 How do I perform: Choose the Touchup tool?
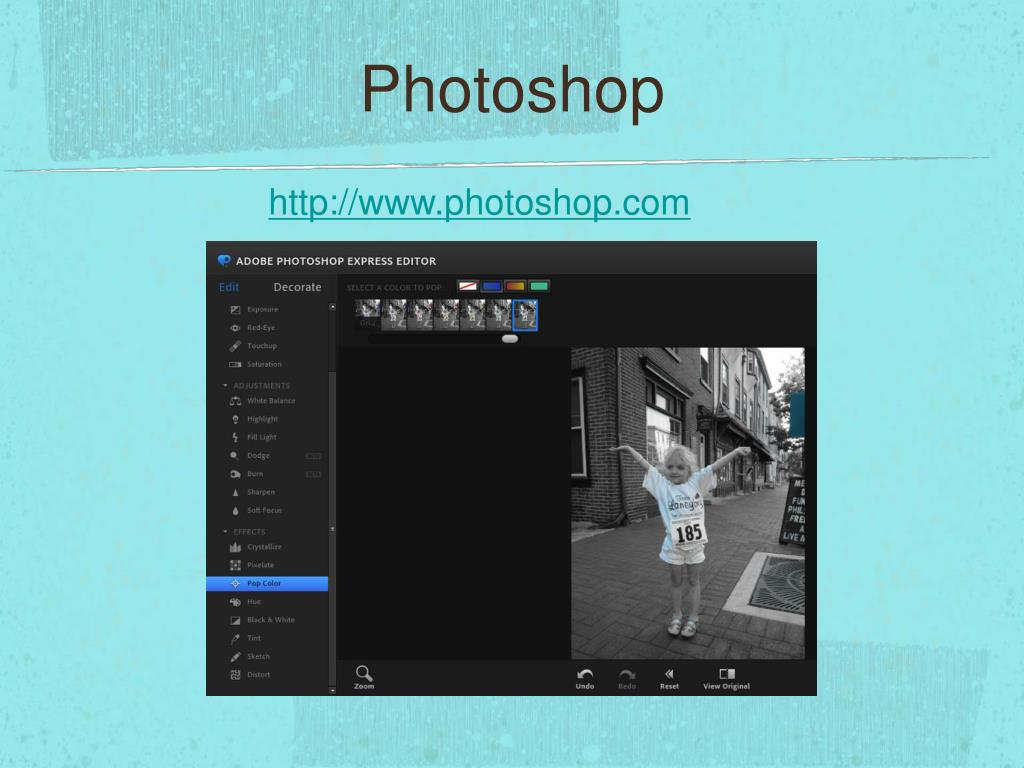pos(254,346)
